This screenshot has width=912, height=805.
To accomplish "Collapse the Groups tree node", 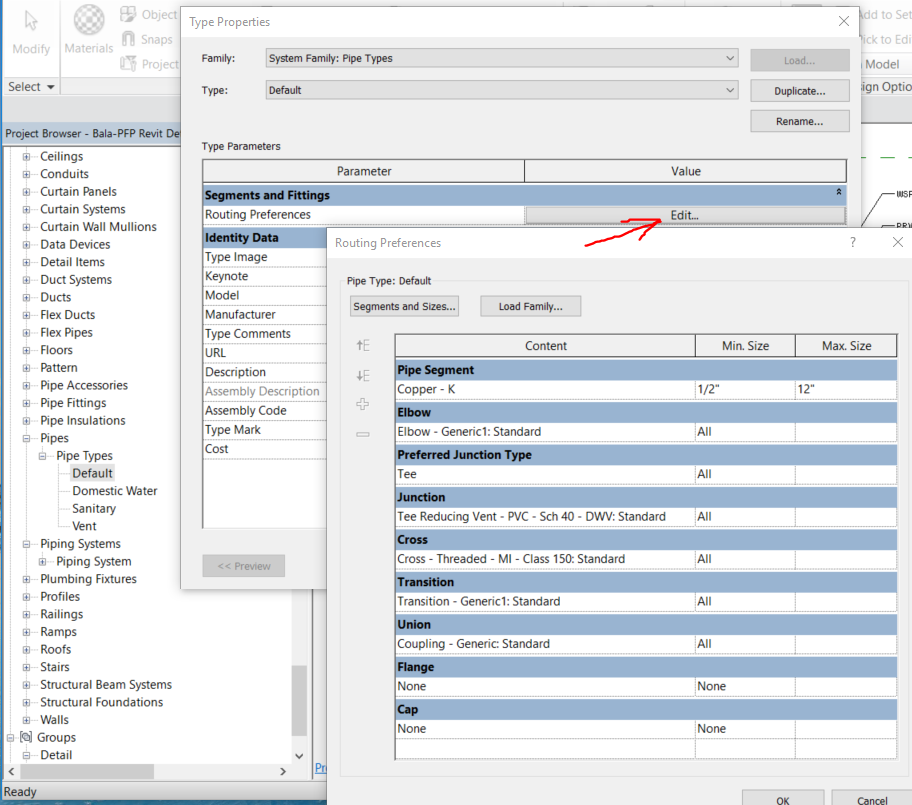I will (10, 738).
